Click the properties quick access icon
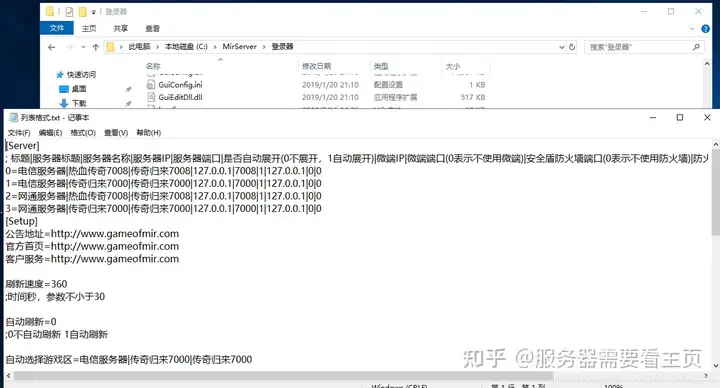 pos(69,11)
